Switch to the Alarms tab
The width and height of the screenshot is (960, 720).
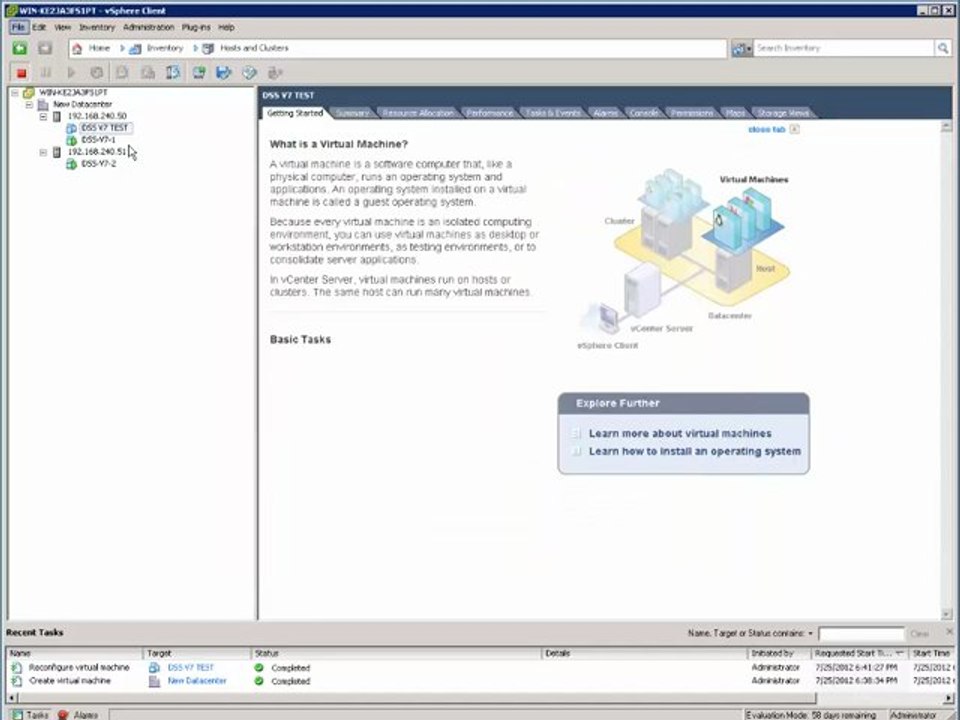tap(606, 113)
